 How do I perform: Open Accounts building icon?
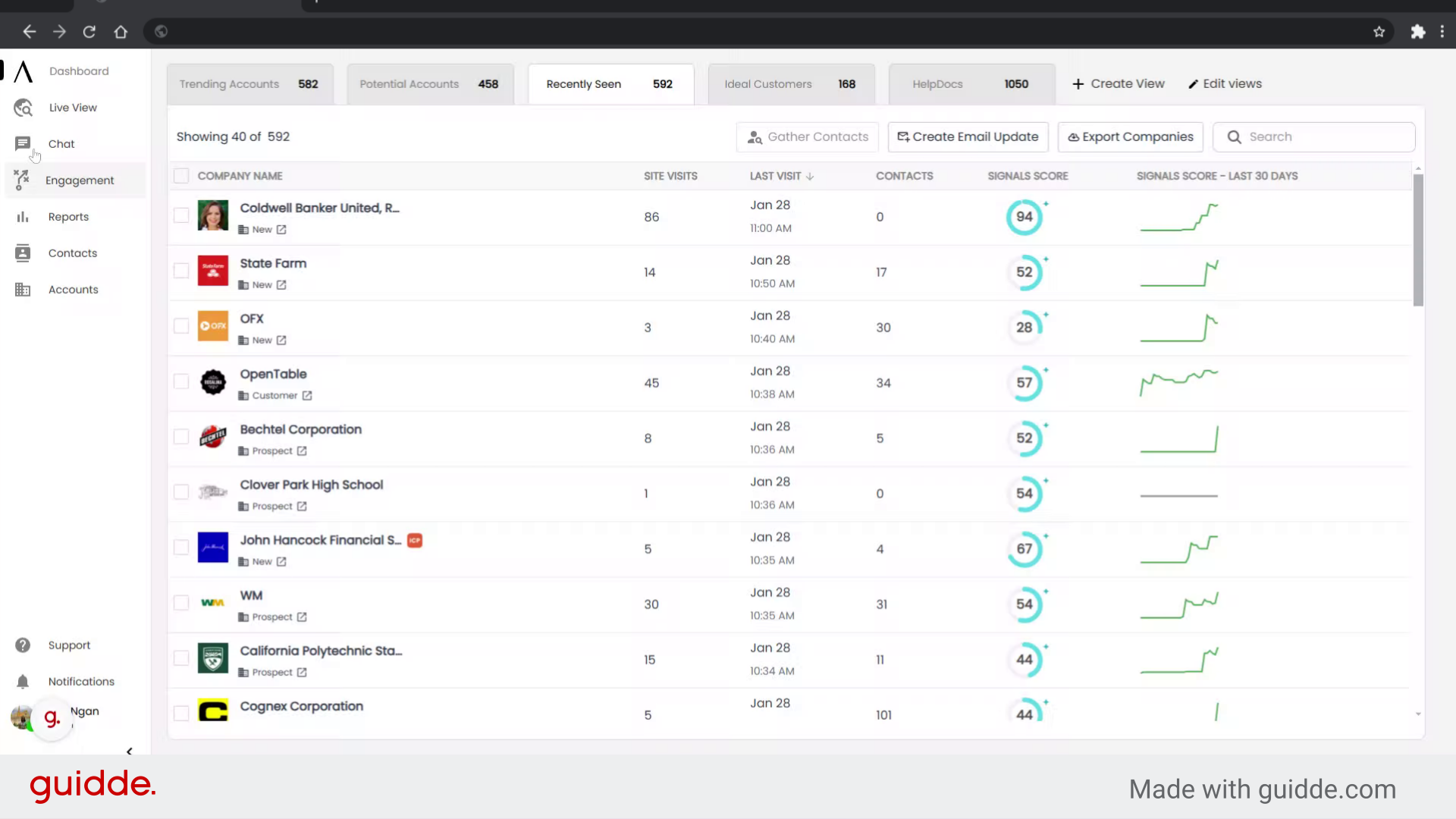point(23,290)
